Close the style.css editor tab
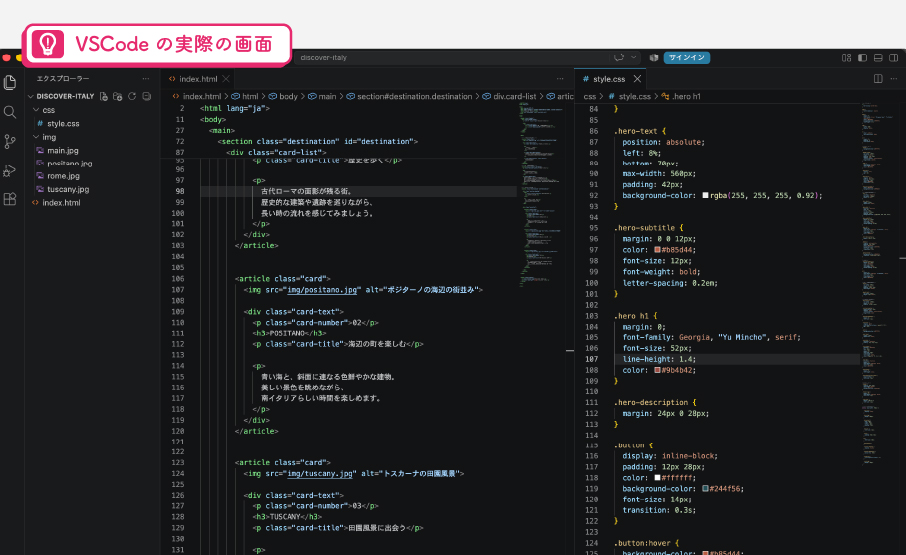 coord(637,79)
